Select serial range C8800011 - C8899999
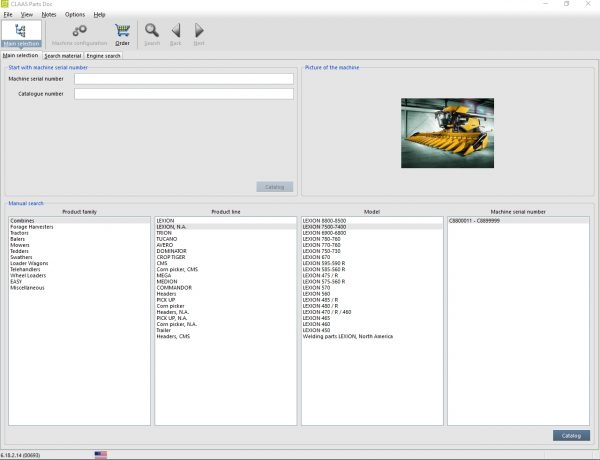The width and height of the screenshot is (600, 460). point(518,221)
